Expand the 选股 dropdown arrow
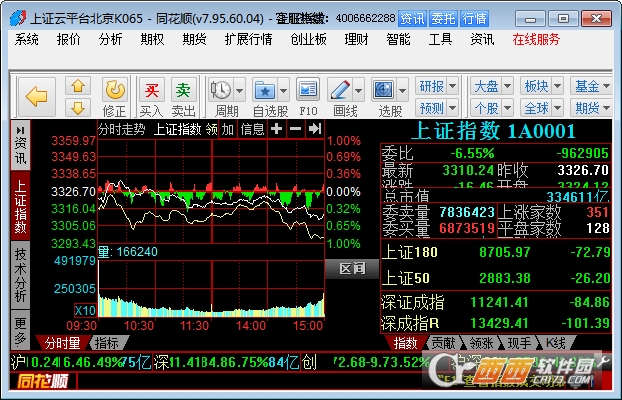Screen dimensions: 622x400 (403, 90)
